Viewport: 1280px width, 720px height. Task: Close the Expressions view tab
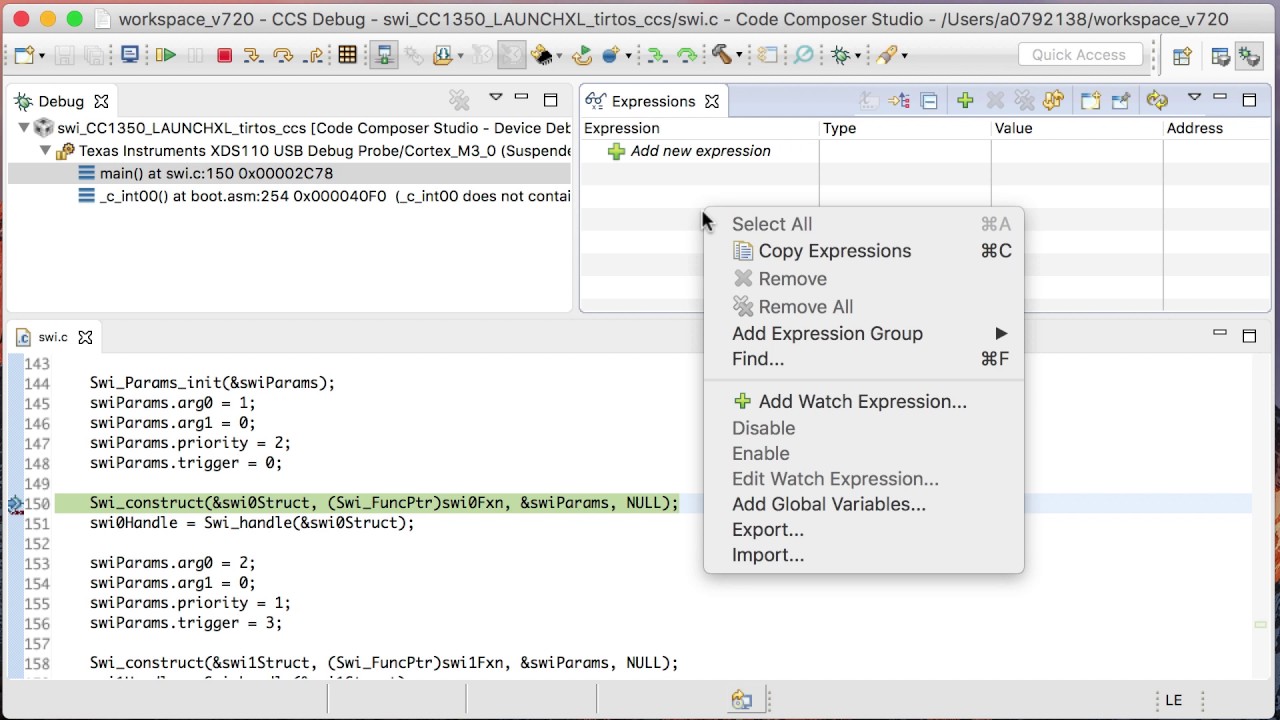pyautogui.click(x=712, y=101)
